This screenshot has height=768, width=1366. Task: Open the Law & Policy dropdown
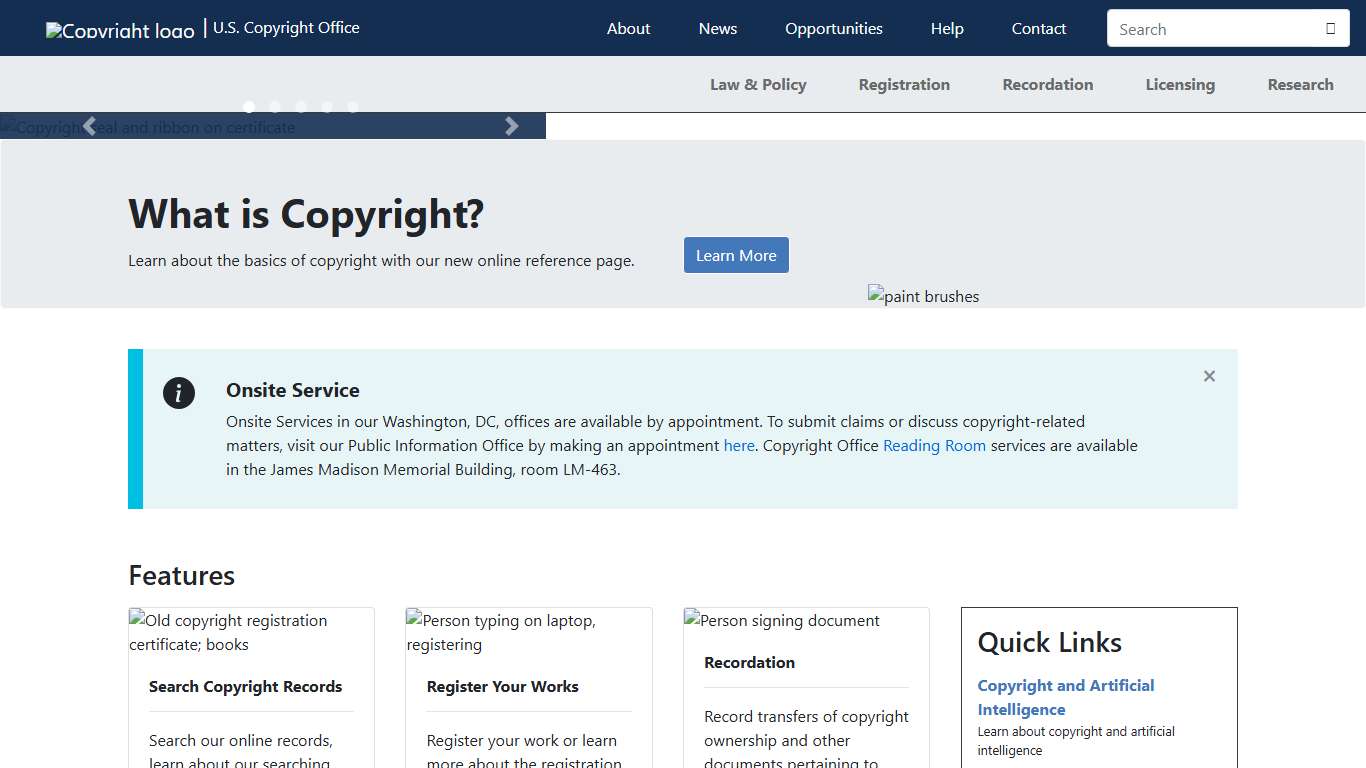click(758, 84)
